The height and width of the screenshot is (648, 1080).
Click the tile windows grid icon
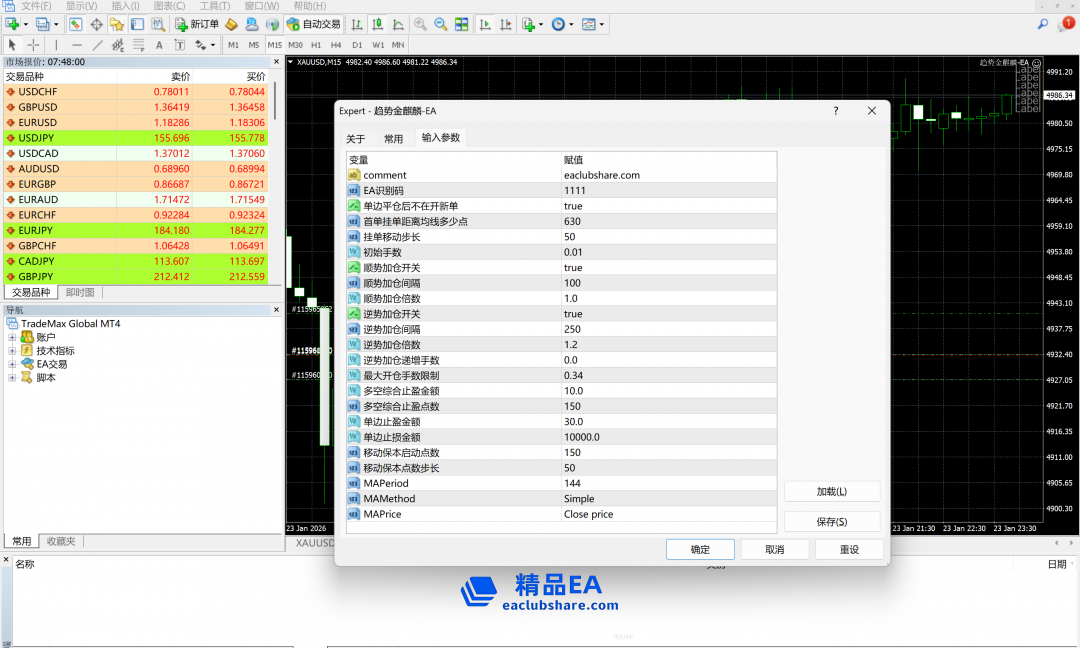462,24
